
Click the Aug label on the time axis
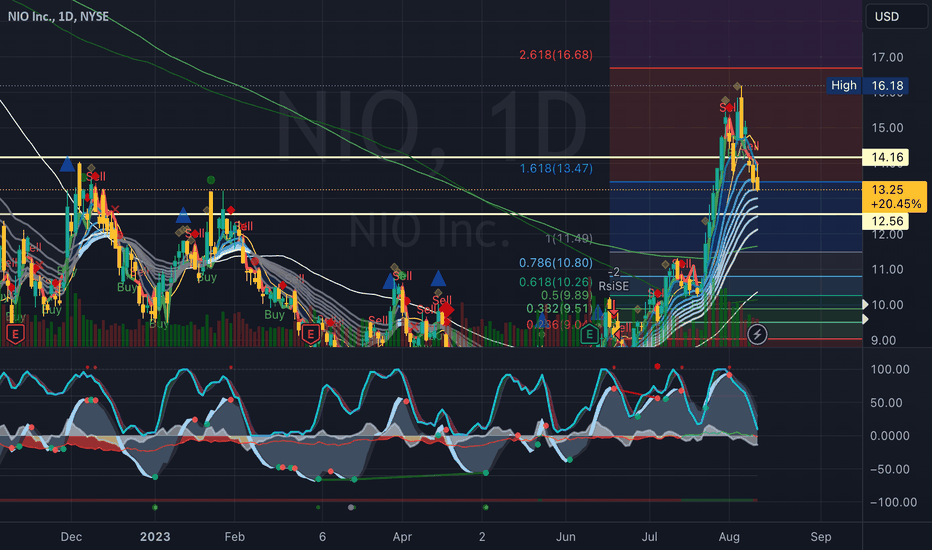point(729,537)
